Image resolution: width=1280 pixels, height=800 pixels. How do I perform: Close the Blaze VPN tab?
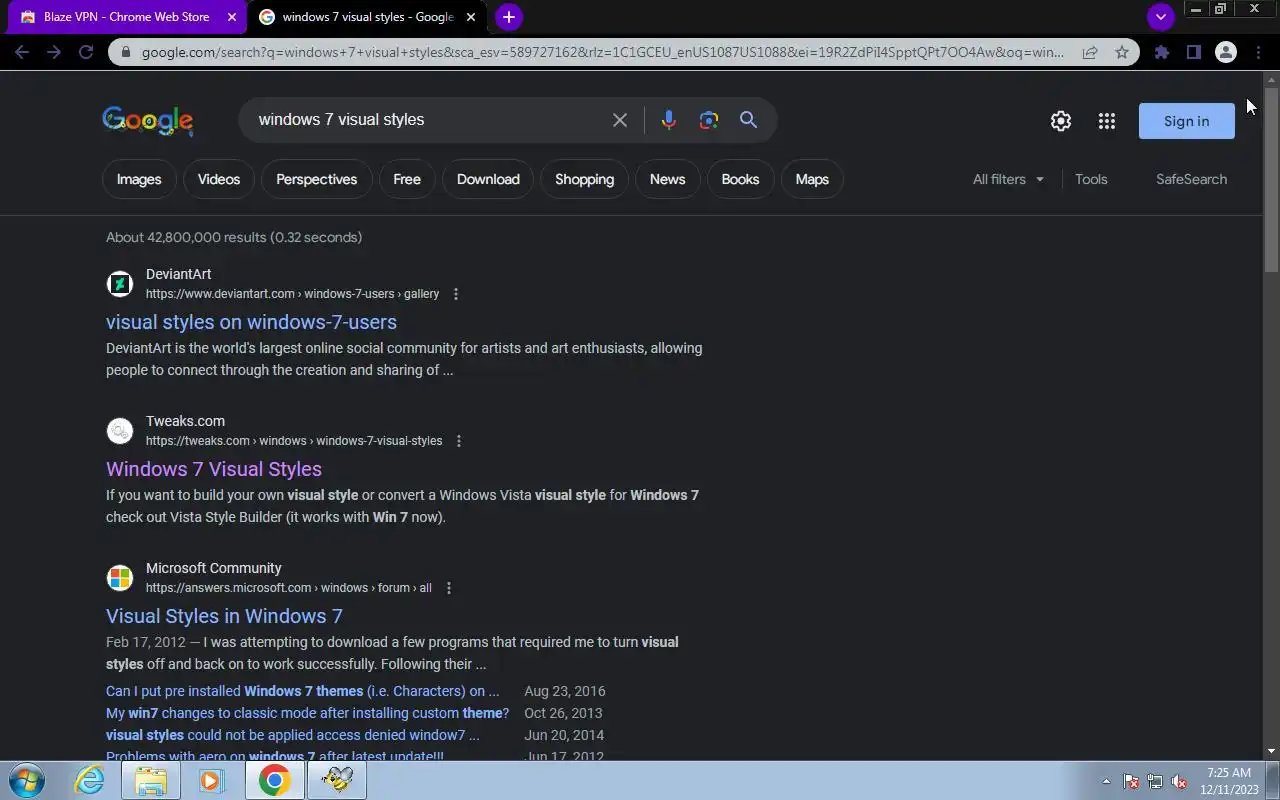click(x=233, y=17)
